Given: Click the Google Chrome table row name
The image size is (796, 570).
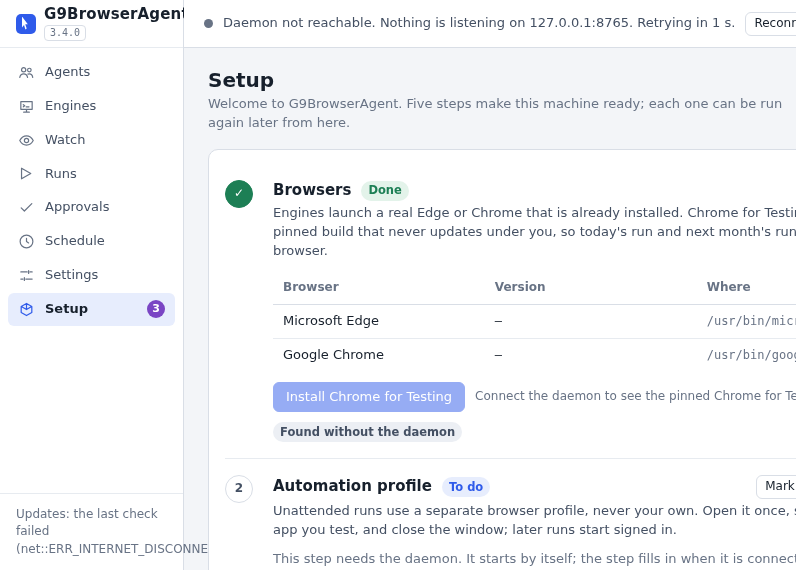Looking at the screenshot, I should pyautogui.click(x=334, y=355).
